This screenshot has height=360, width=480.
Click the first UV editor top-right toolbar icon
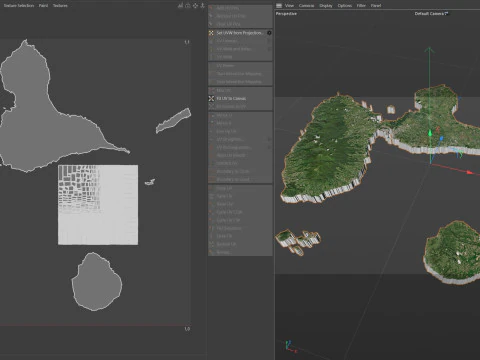(180, 5)
